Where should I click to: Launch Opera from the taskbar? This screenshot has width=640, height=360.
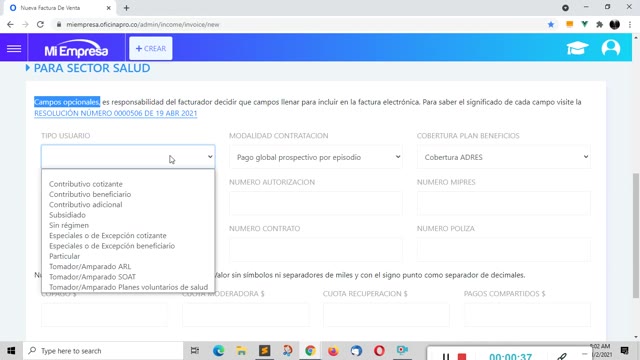pyautogui.click(x=379, y=351)
